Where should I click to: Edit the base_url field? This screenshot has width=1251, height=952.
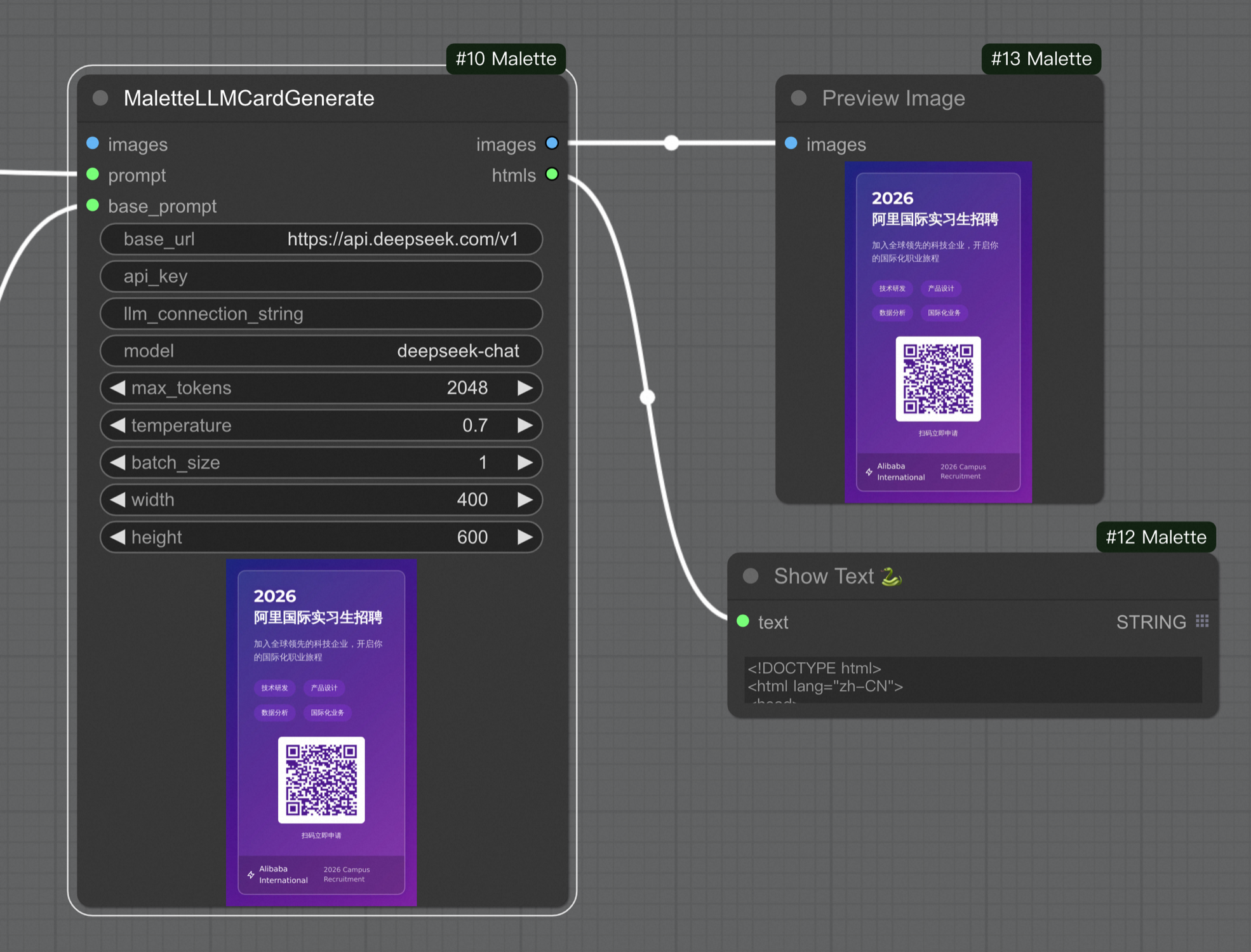(321, 239)
